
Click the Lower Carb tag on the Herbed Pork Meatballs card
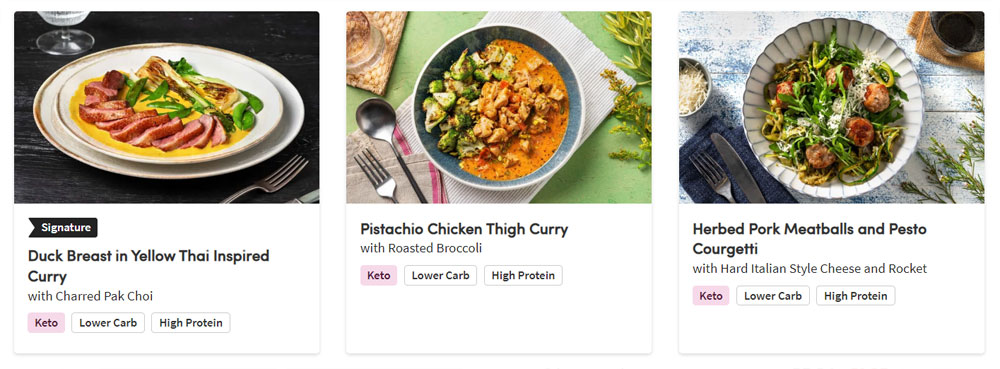pyautogui.click(x=773, y=296)
